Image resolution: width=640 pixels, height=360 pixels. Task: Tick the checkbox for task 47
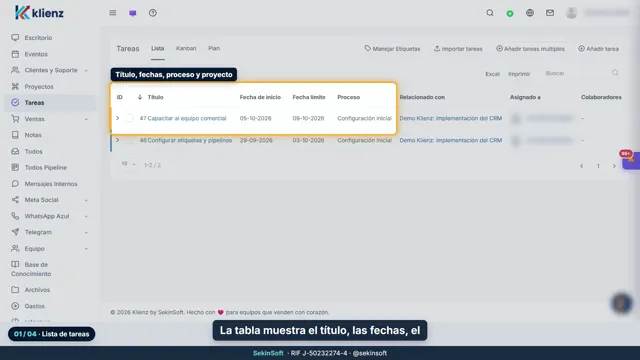(130, 118)
